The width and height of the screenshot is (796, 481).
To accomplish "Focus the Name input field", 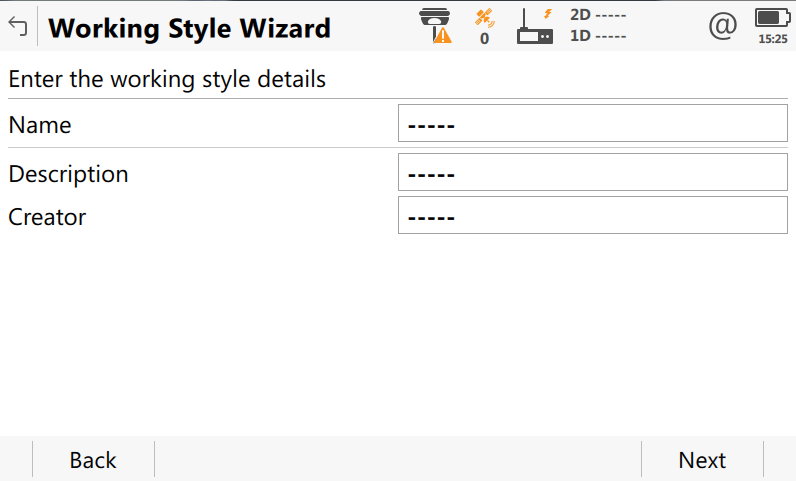I will pyautogui.click(x=592, y=123).
